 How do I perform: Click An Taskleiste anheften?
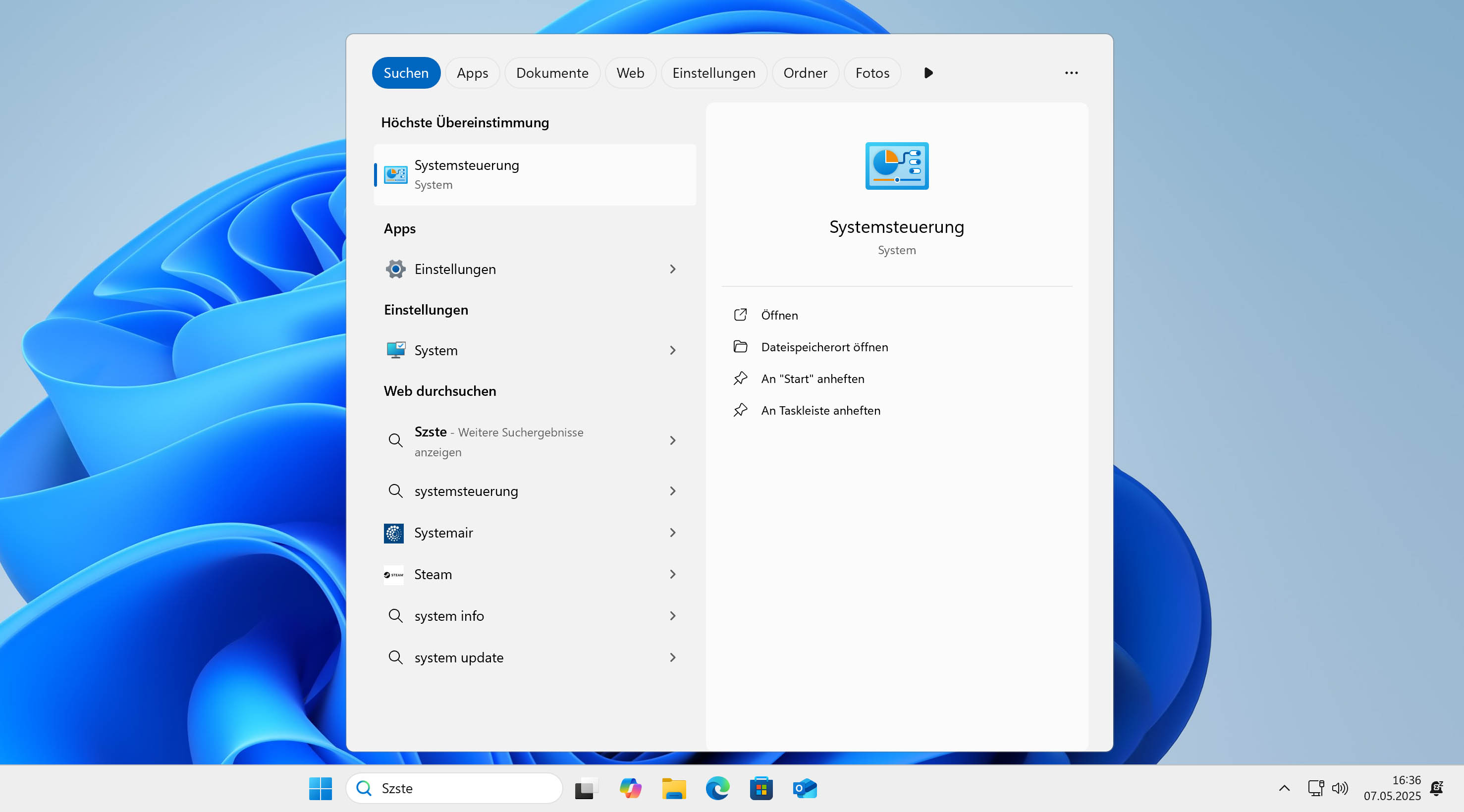pyautogui.click(x=820, y=411)
